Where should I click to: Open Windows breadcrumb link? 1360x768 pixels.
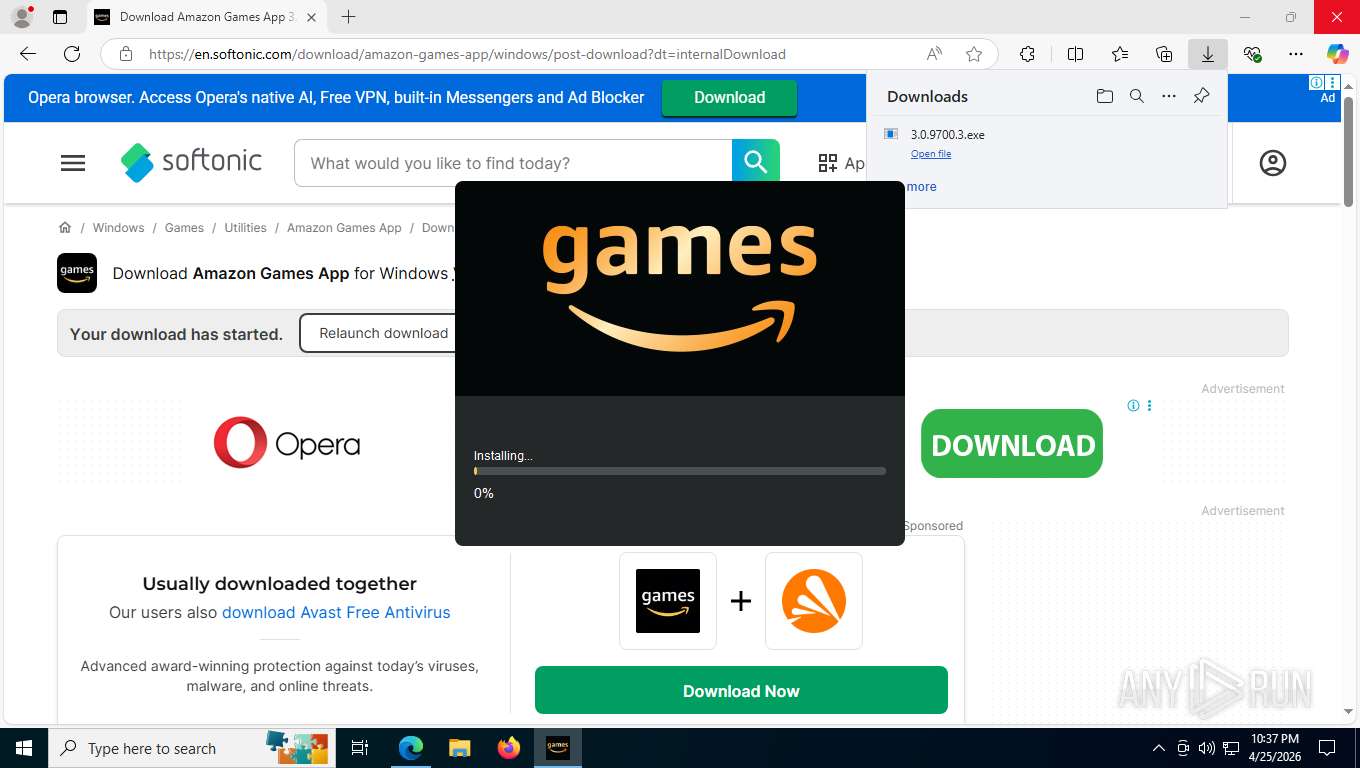pos(118,228)
